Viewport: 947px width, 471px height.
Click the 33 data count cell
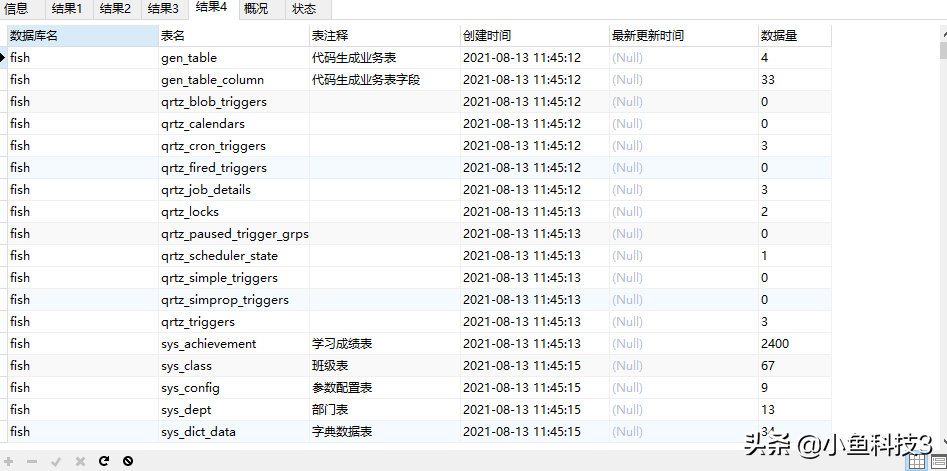(x=795, y=80)
